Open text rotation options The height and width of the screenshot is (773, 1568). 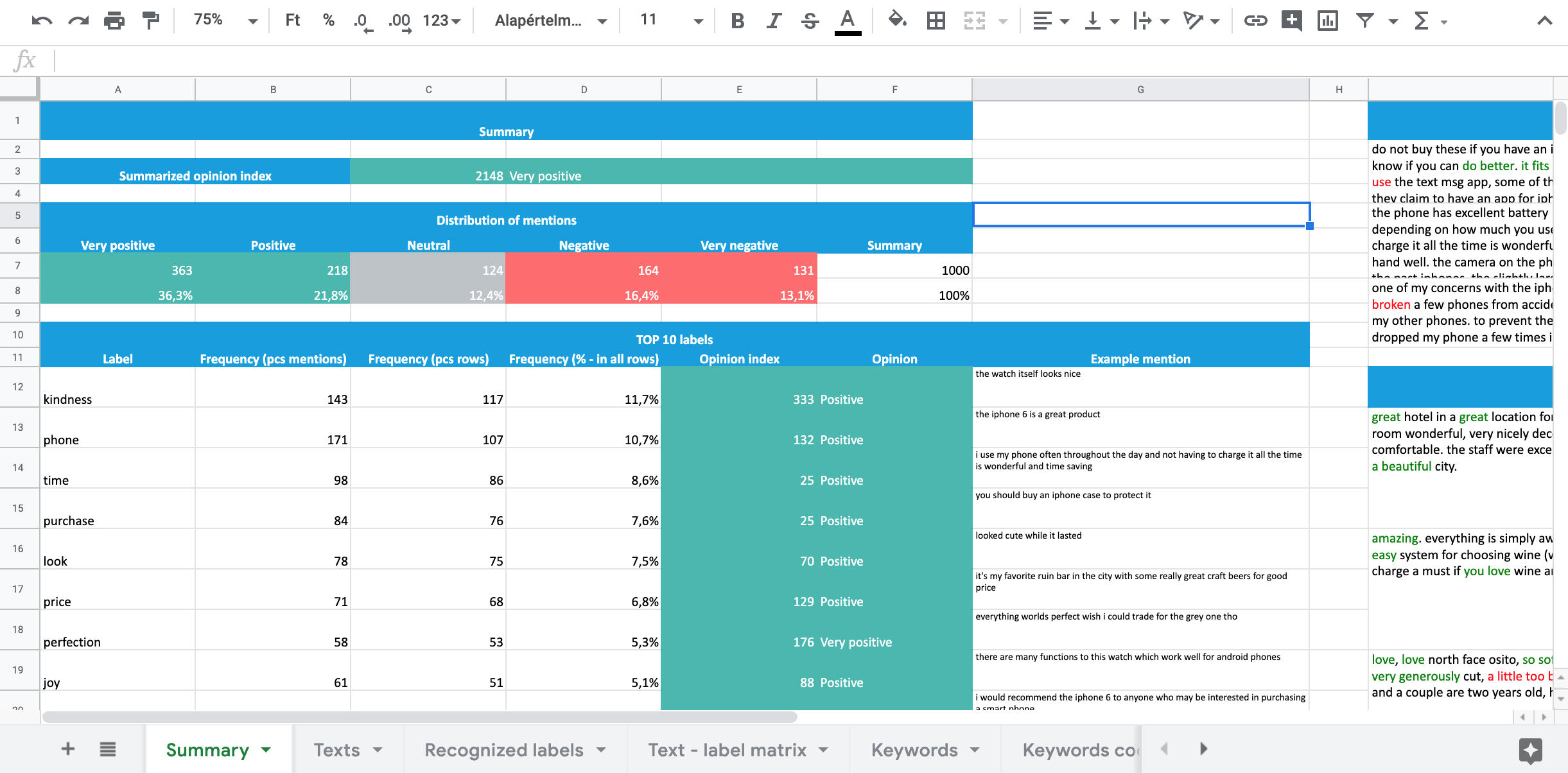pyautogui.click(x=1201, y=21)
